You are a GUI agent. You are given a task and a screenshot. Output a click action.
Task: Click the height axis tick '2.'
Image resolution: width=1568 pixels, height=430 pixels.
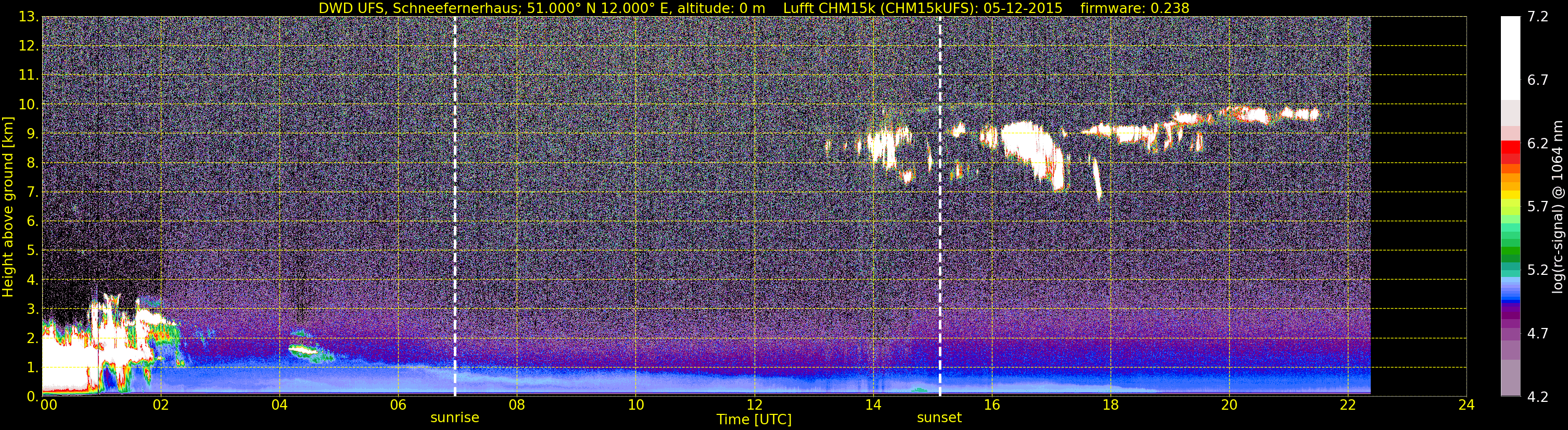tap(32, 339)
